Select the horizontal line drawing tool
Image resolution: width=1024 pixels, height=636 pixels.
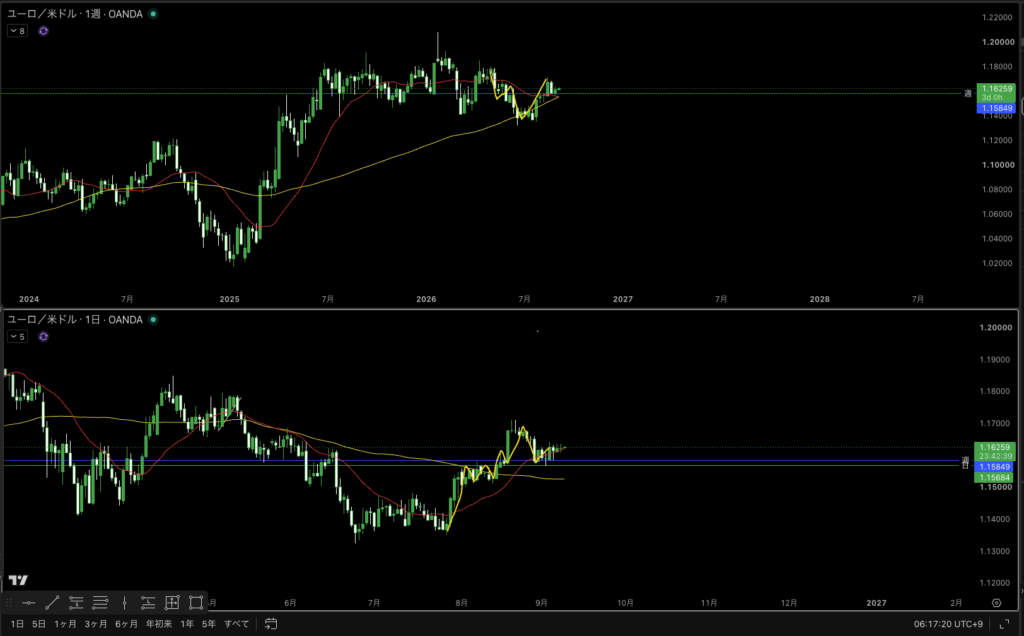point(28,603)
